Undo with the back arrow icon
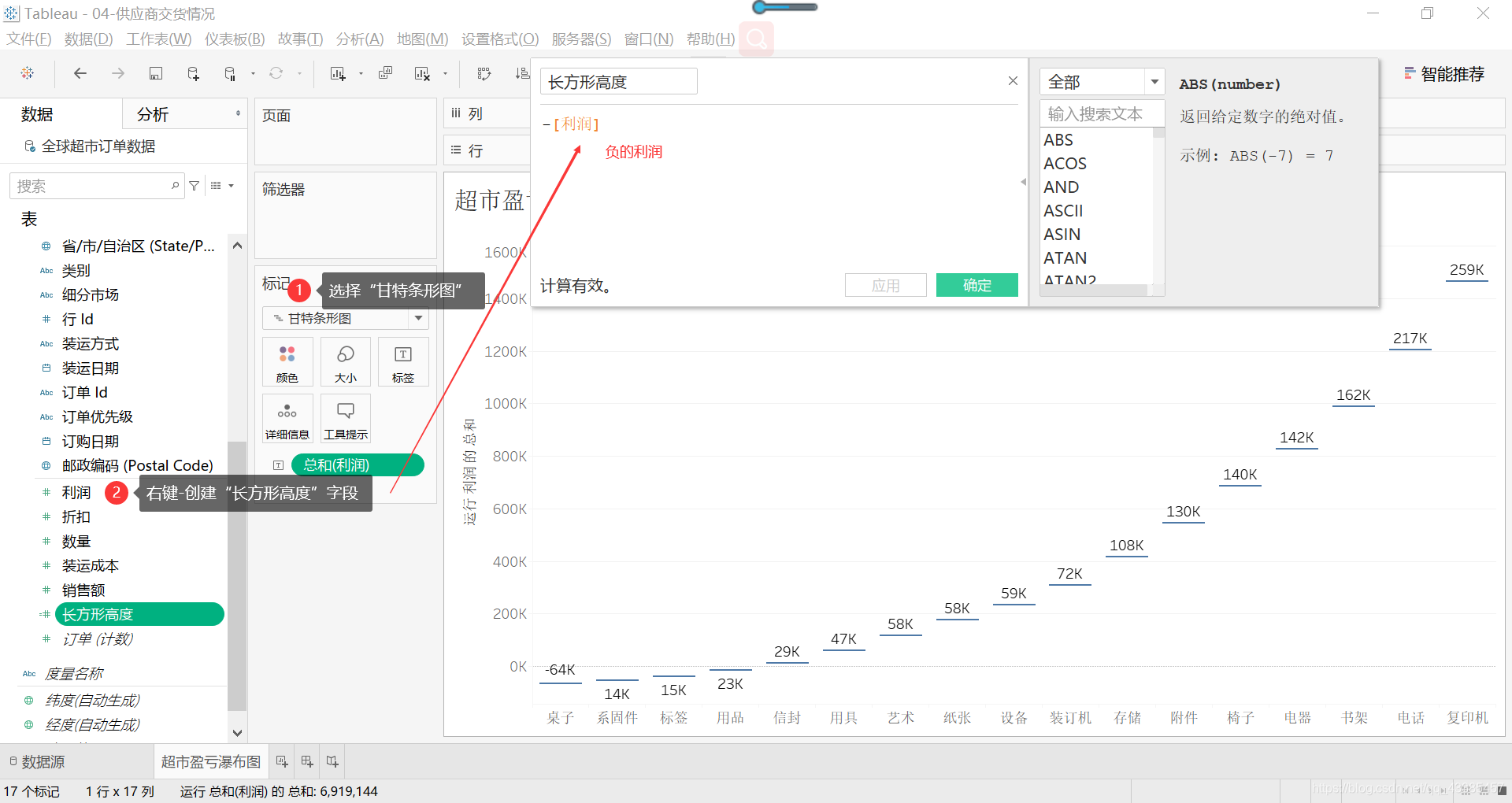This screenshot has width=1512, height=803. click(80, 73)
